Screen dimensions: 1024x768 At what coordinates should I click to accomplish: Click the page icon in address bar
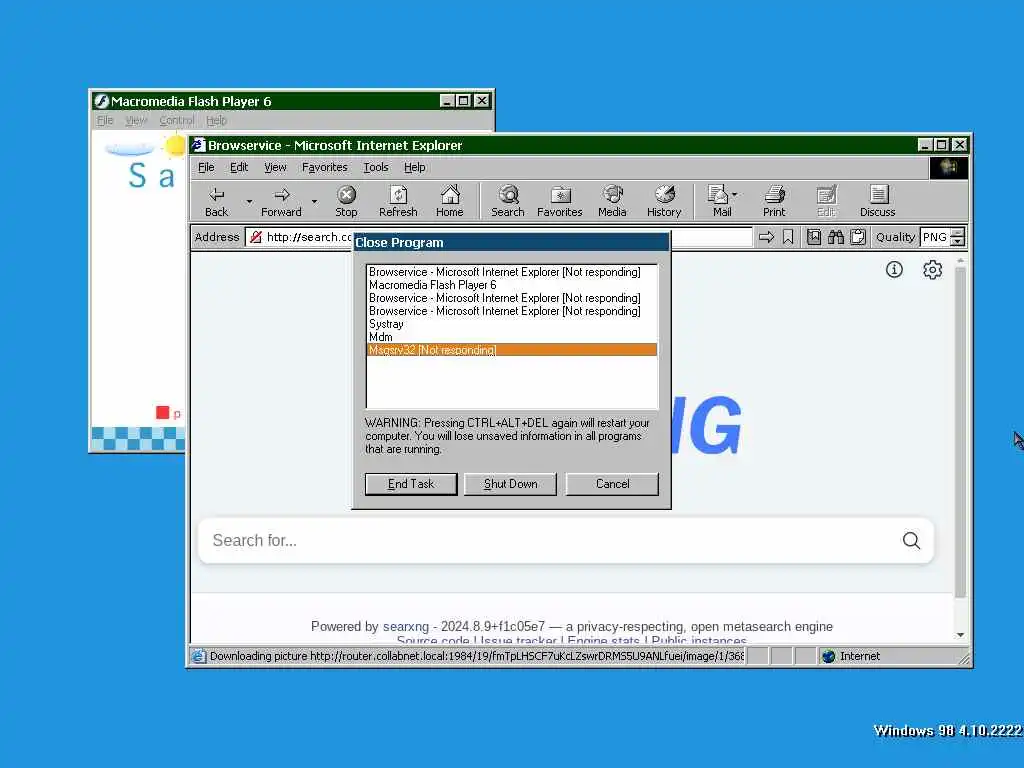click(256, 237)
